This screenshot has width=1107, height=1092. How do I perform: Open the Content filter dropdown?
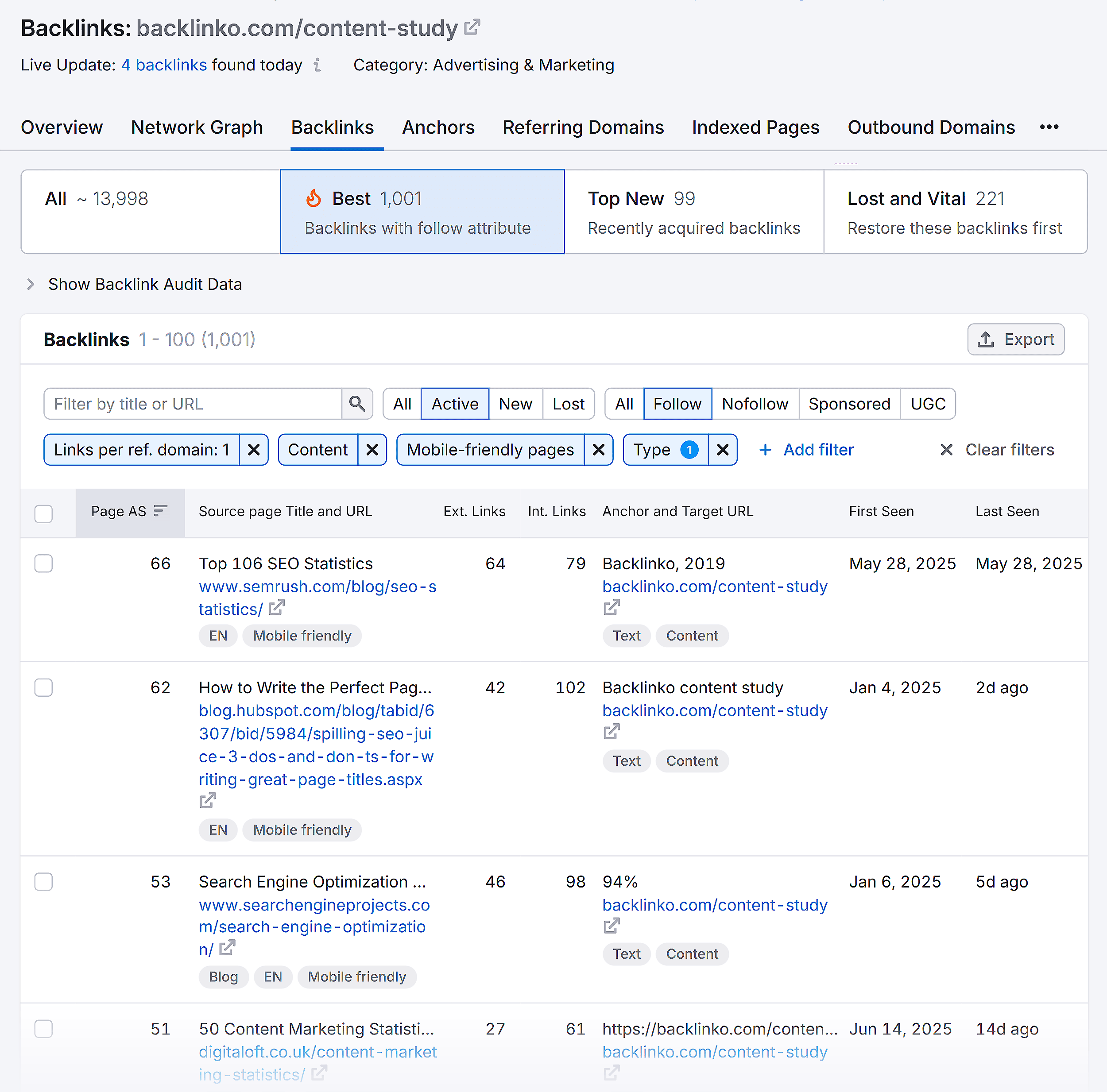(318, 450)
